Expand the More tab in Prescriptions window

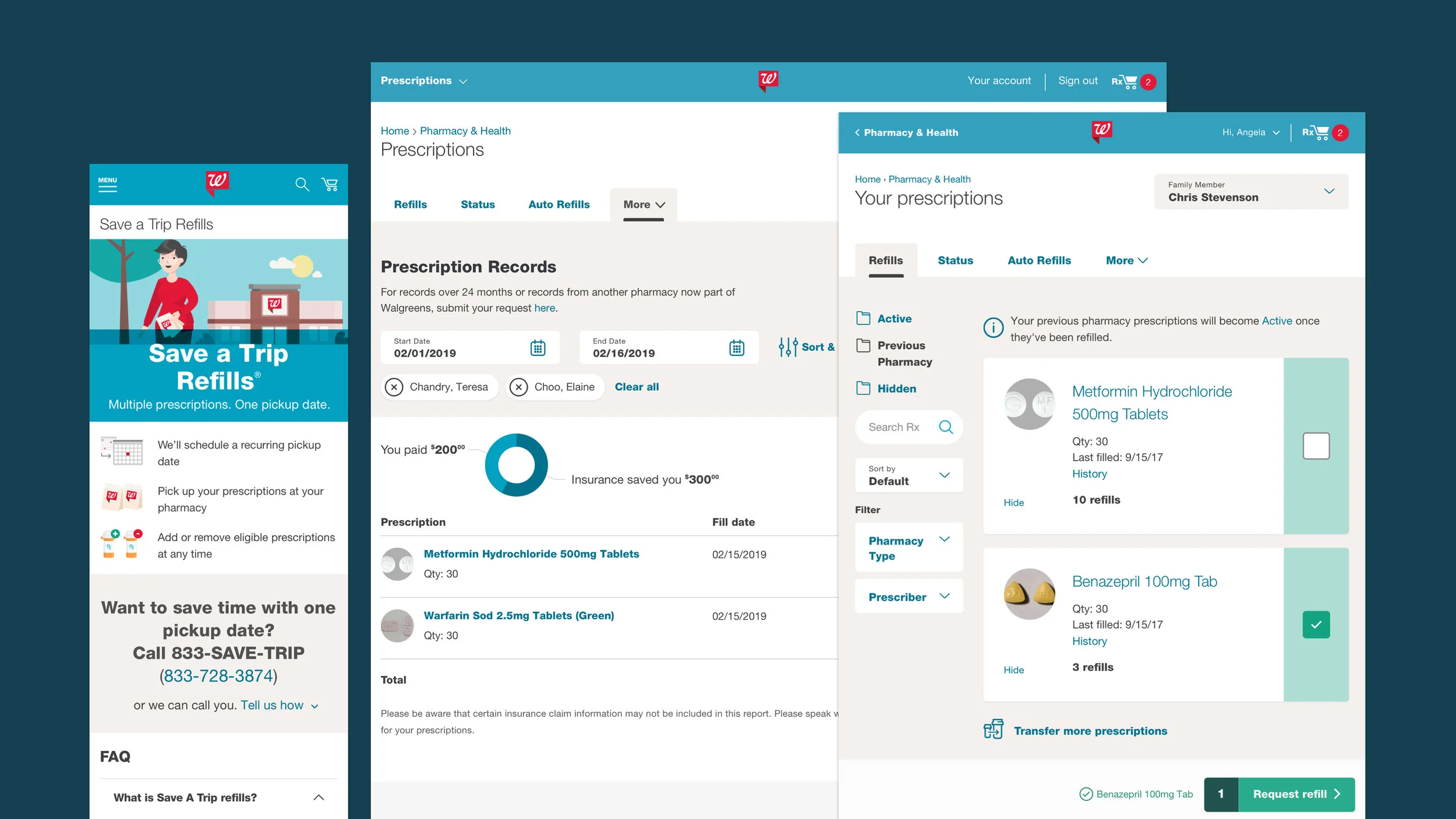(x=644, y=204)
